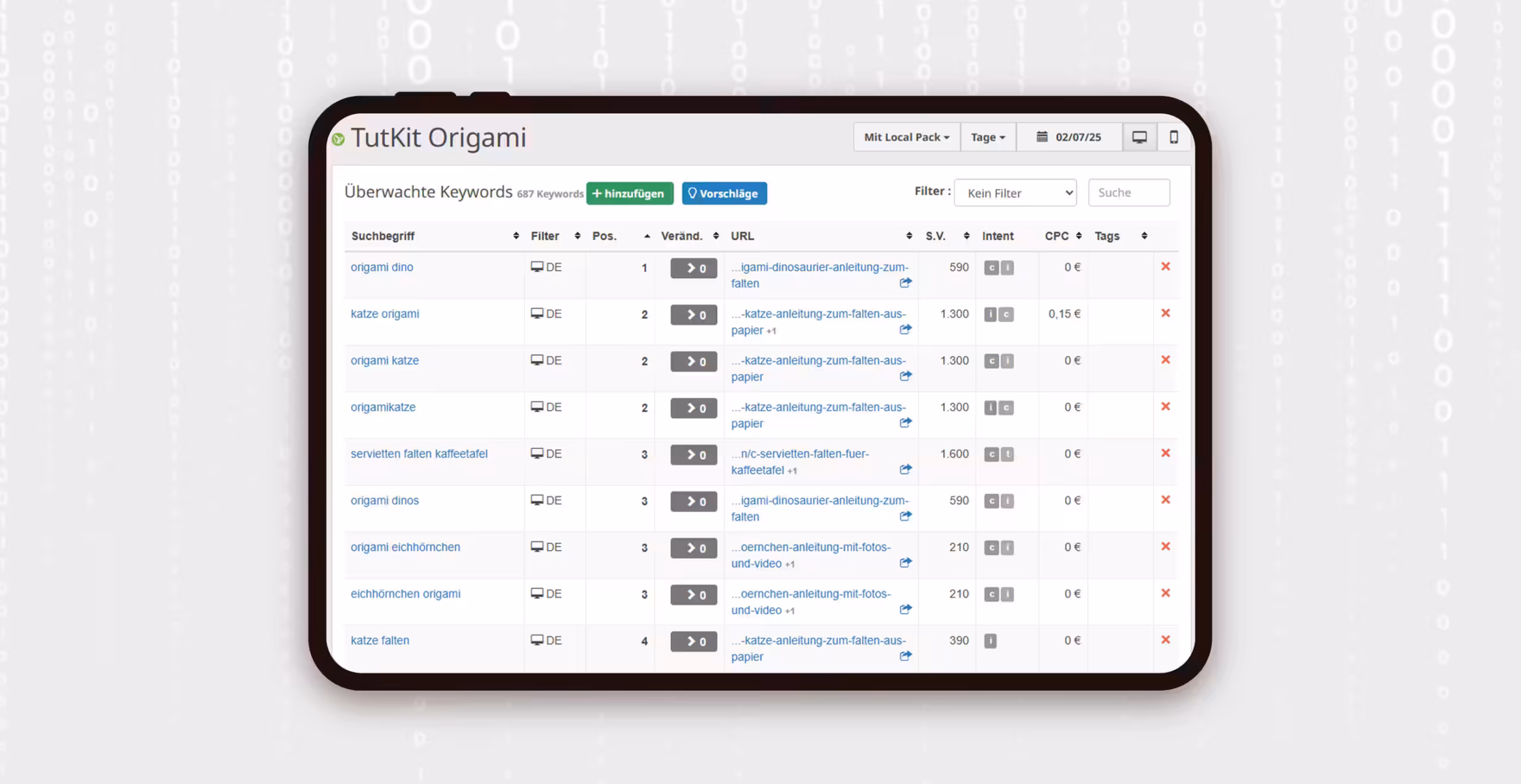Image resolution: width=1521 pixels, height=784 pixels.
Task: Click the DE desktop icon in katze origami row
Action: pos(538,314)
